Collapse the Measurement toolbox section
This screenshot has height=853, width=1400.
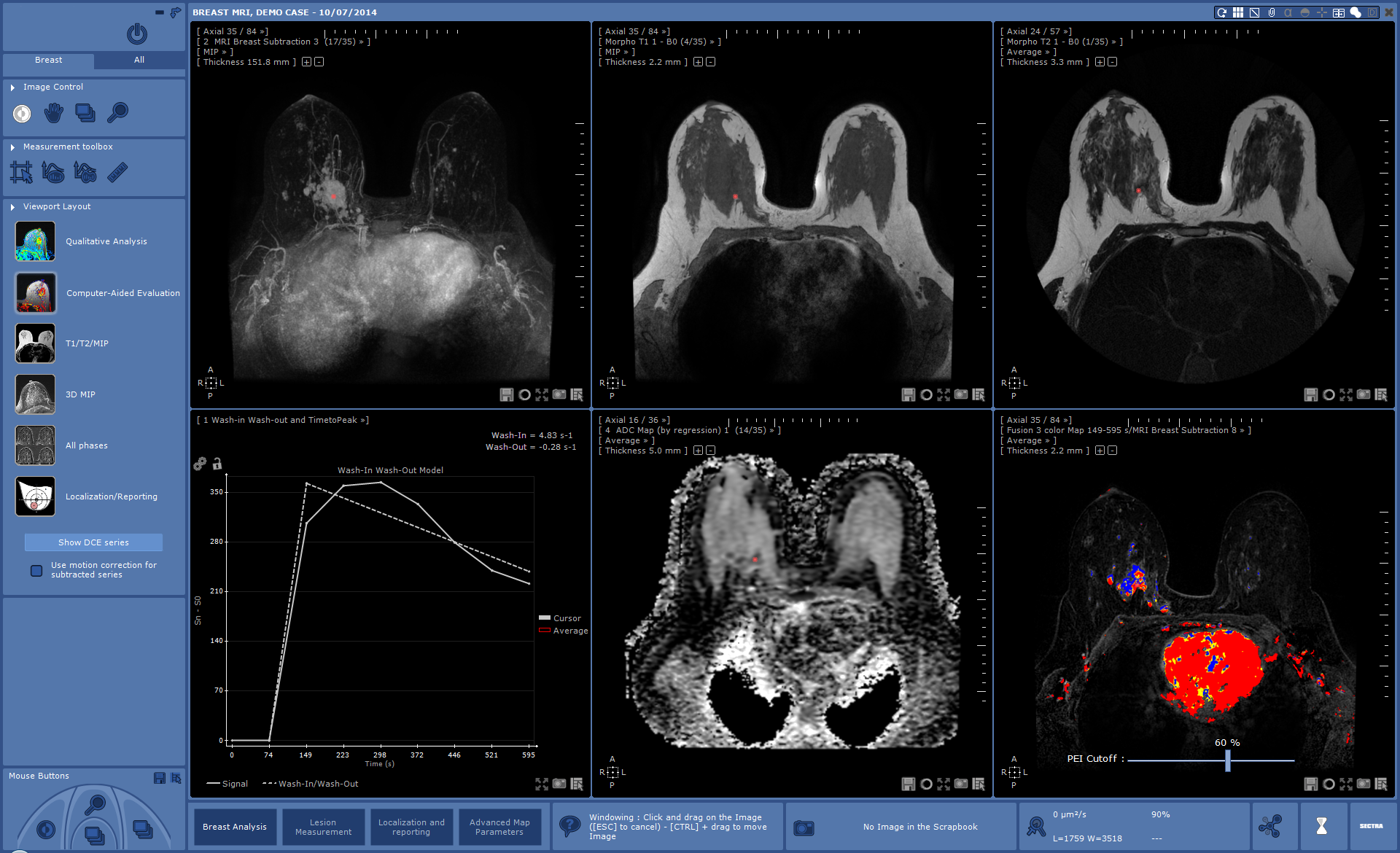pyautogui.click(x=12, y=147)
